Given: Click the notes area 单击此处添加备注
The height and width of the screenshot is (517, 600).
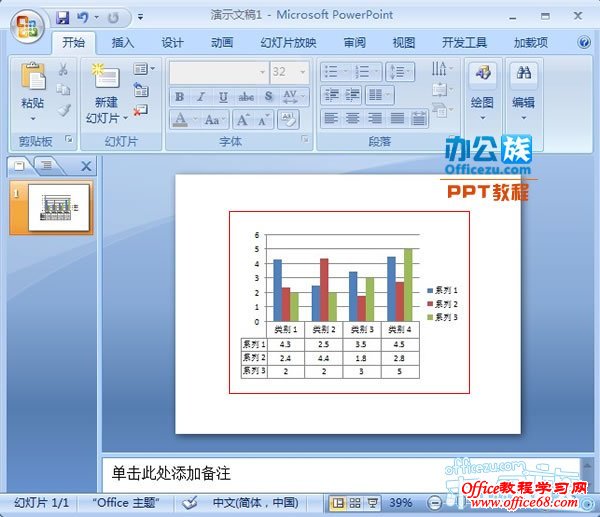Looking at the screenshot, I should [171, 473].
